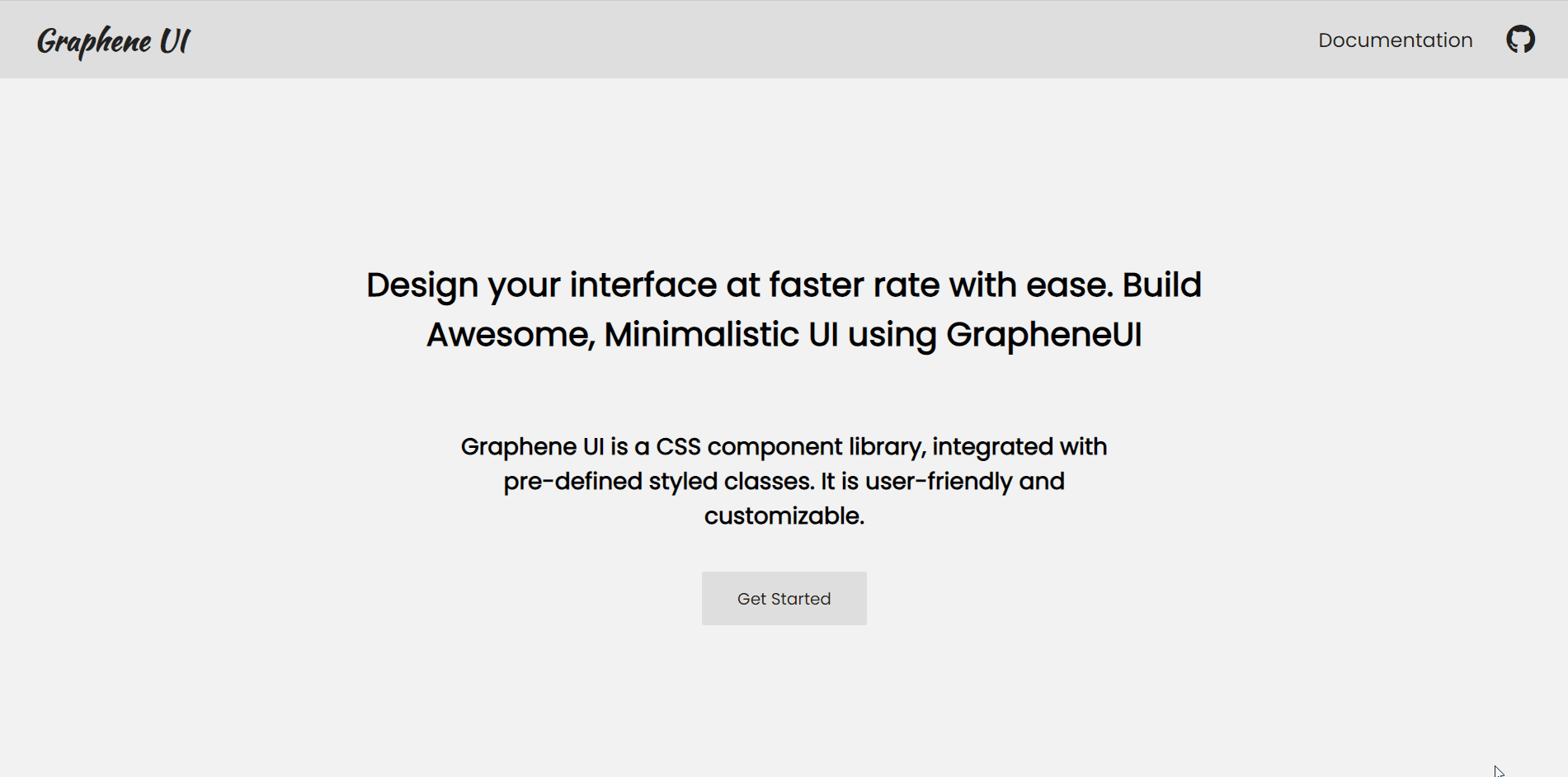Viewport: 1568px width, 777px height.
Task: Click the Get Started button
Action: [x=784, y=598]
